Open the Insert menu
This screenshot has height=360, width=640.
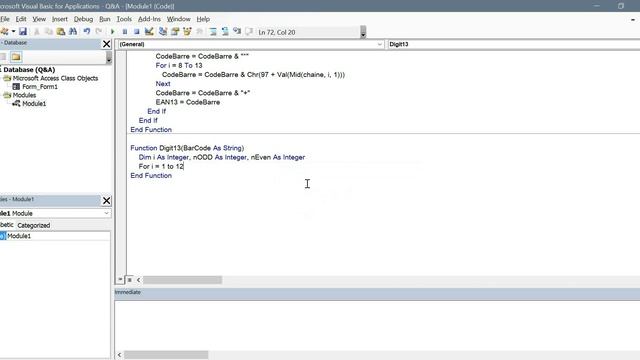point(60,19)
